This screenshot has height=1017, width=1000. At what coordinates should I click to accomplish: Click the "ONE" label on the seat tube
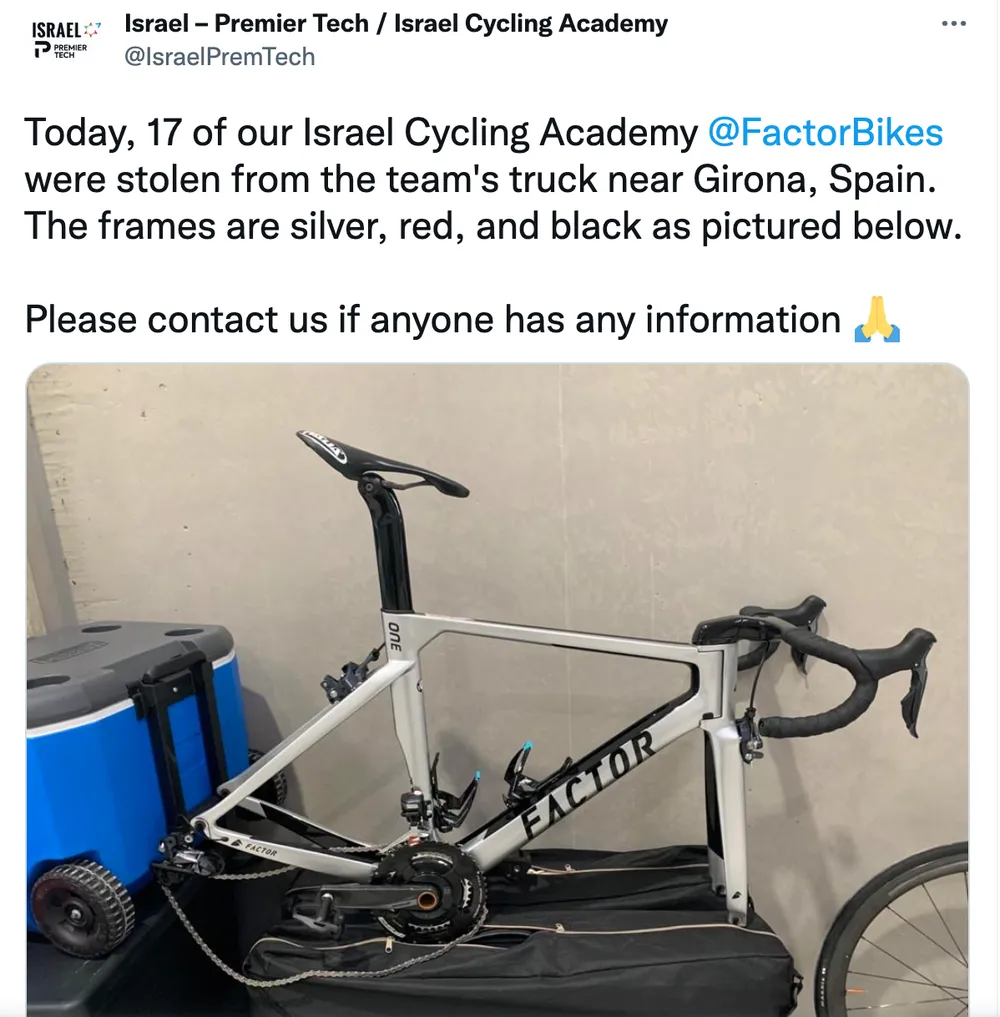(394, 637)
